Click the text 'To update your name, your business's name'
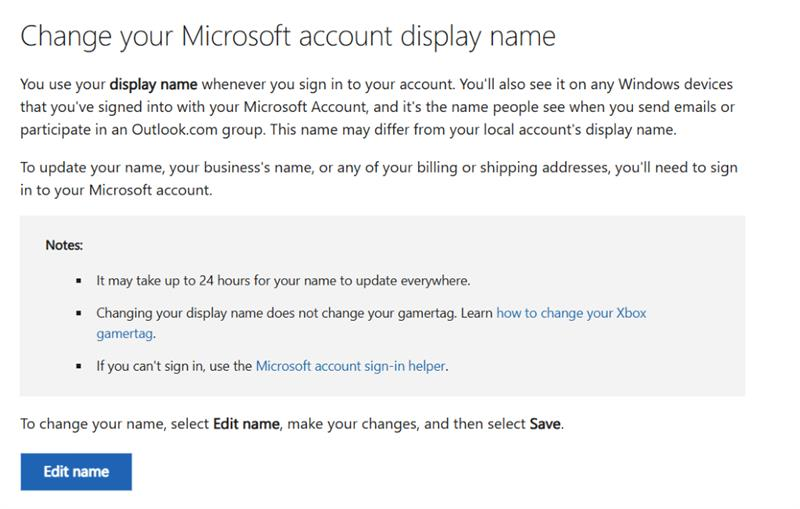 167,168
